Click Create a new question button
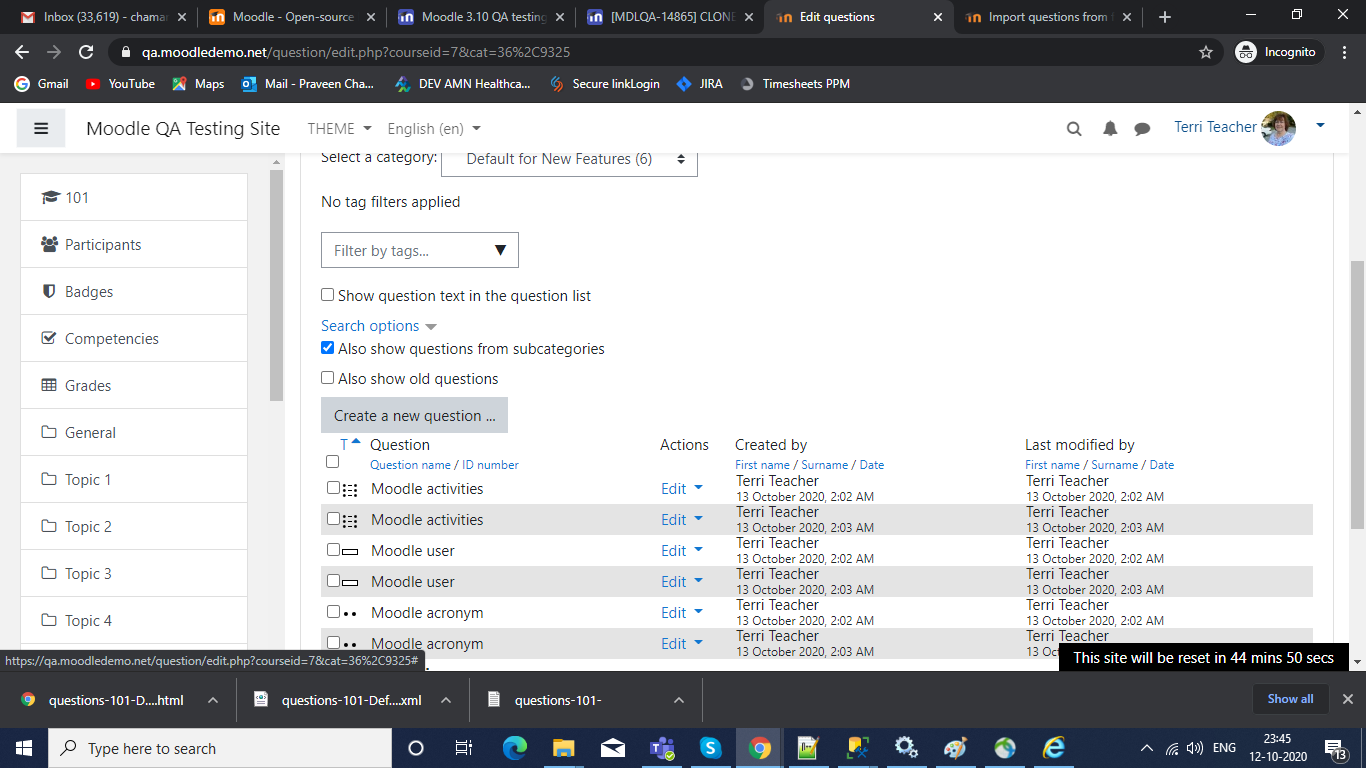1366x768 pixels. click(x=414, y=415)
